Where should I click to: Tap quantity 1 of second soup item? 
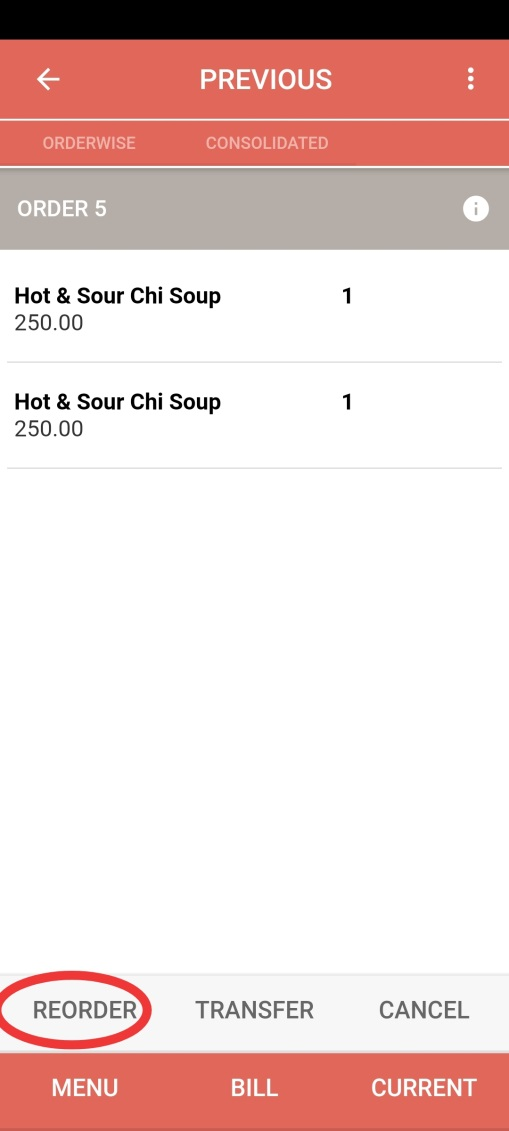[x=347, y=402]
